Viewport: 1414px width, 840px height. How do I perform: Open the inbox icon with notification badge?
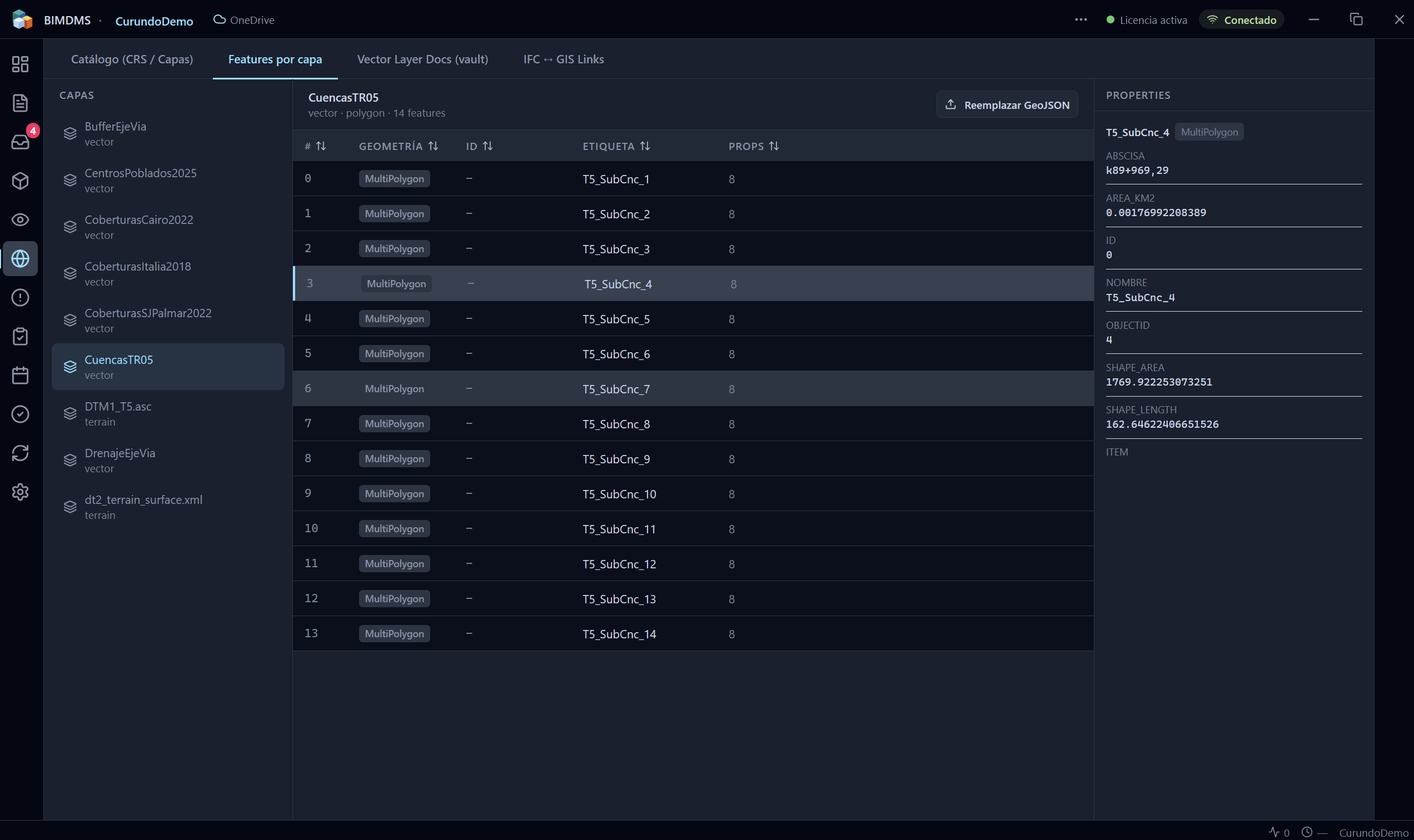tap(21, 142)
